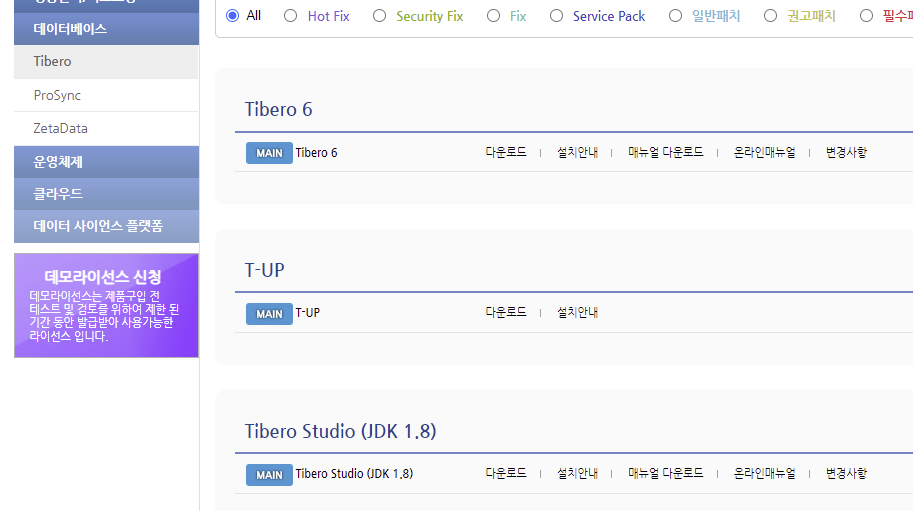The image size is (913, 511).
Task: Open 매뉴얼 다운로드 for Tibero 6
Action: (x=665, y=152)
